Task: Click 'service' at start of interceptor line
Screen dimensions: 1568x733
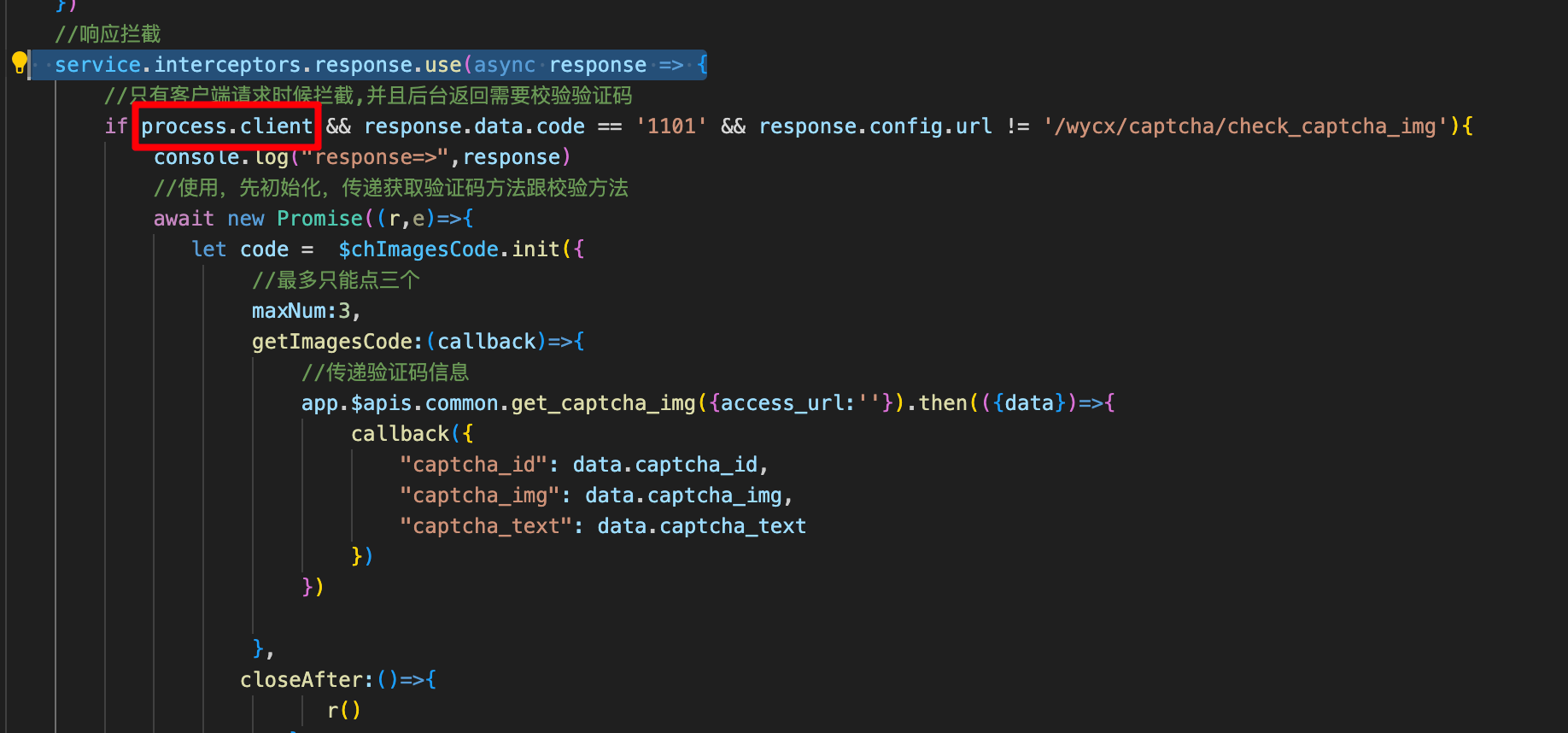Action: click(98, 65)
